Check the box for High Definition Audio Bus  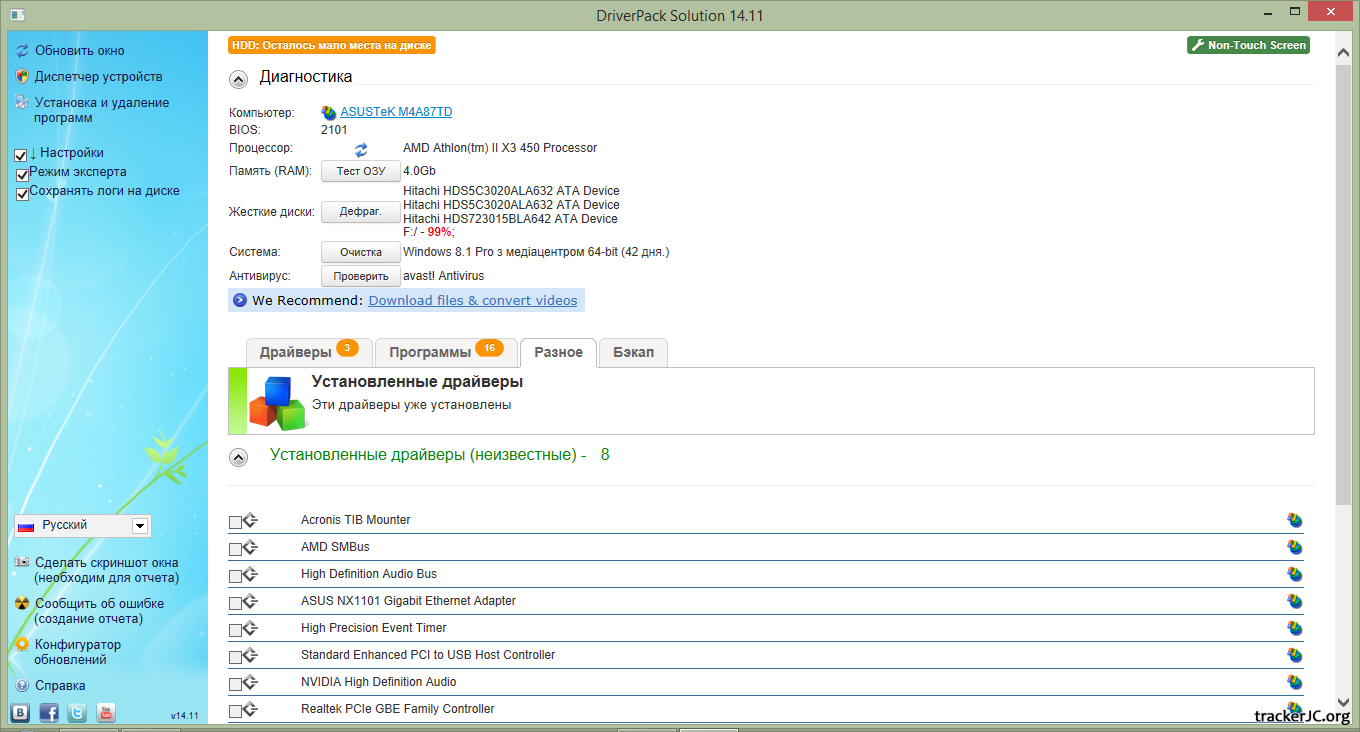235,576
